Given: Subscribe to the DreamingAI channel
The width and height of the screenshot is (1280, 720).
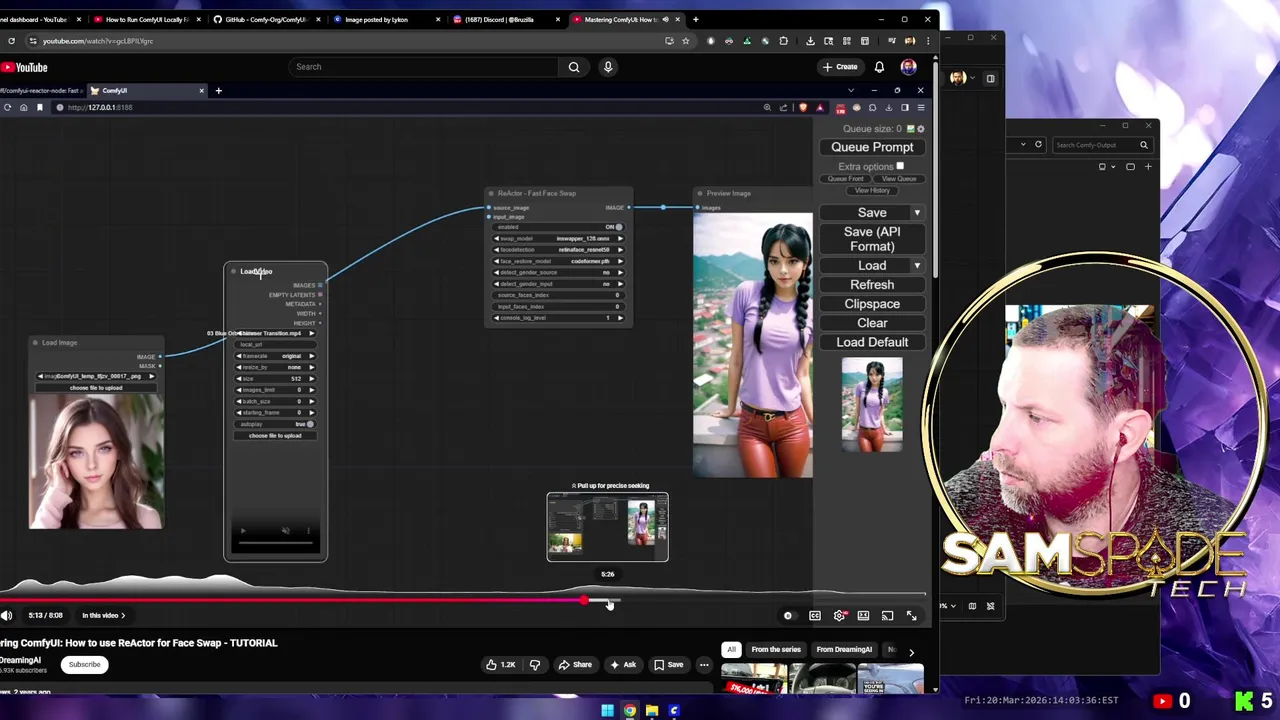Looking at the screenshot, I should [x=85, y=665].
